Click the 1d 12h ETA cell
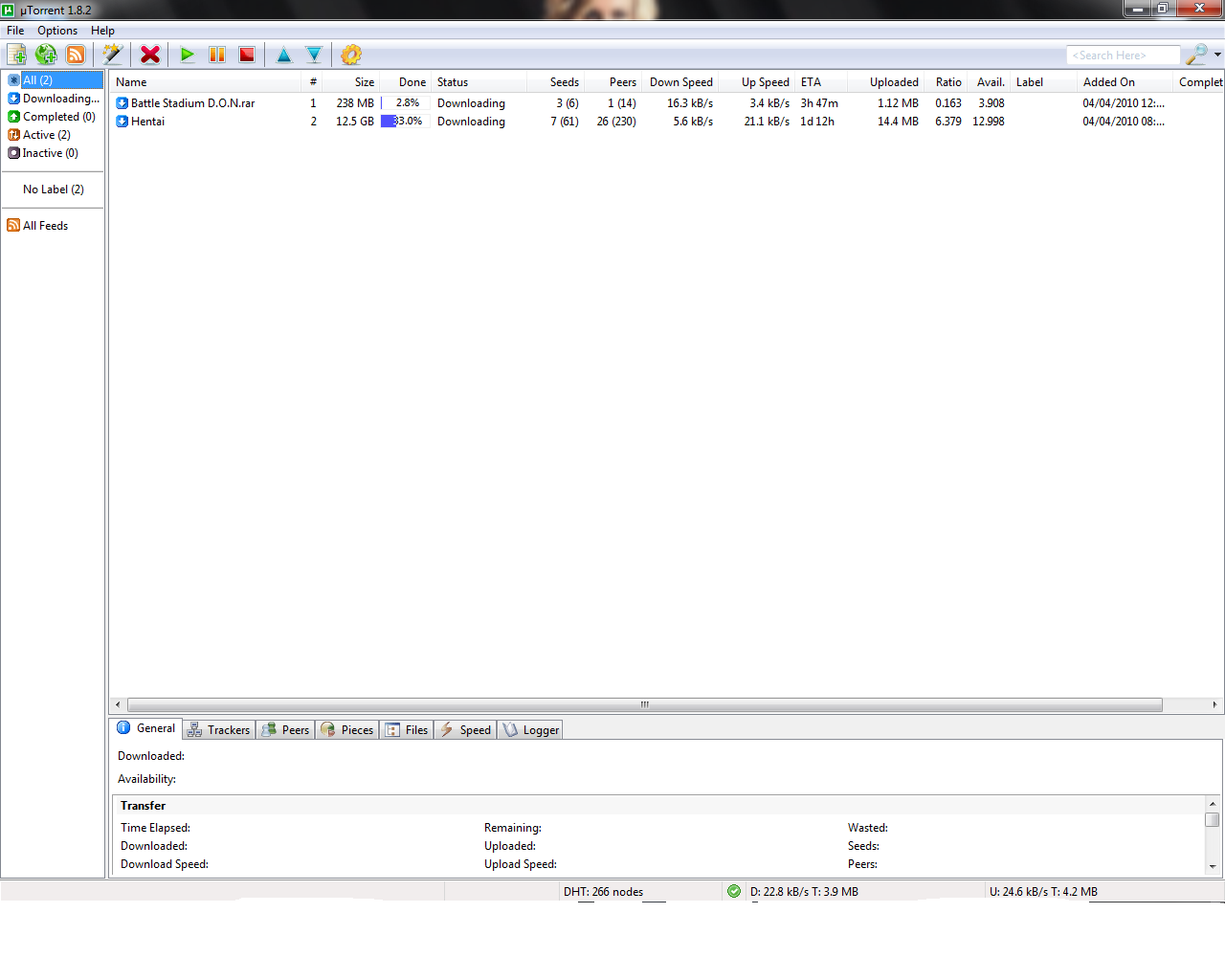Viewport: 1225px width, 980px height. pyautogui.click(x=817, y=122)
